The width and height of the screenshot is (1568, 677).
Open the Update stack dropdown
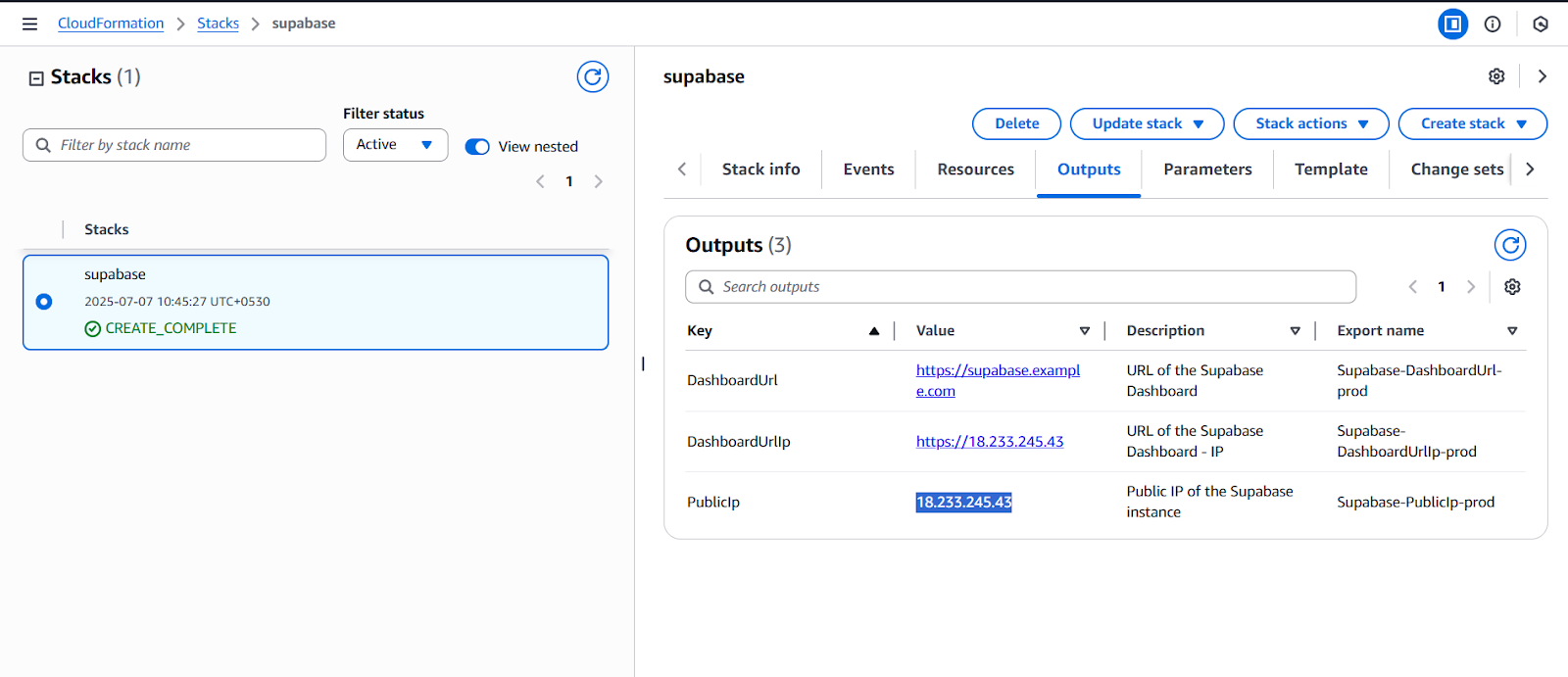[1148, 123]
